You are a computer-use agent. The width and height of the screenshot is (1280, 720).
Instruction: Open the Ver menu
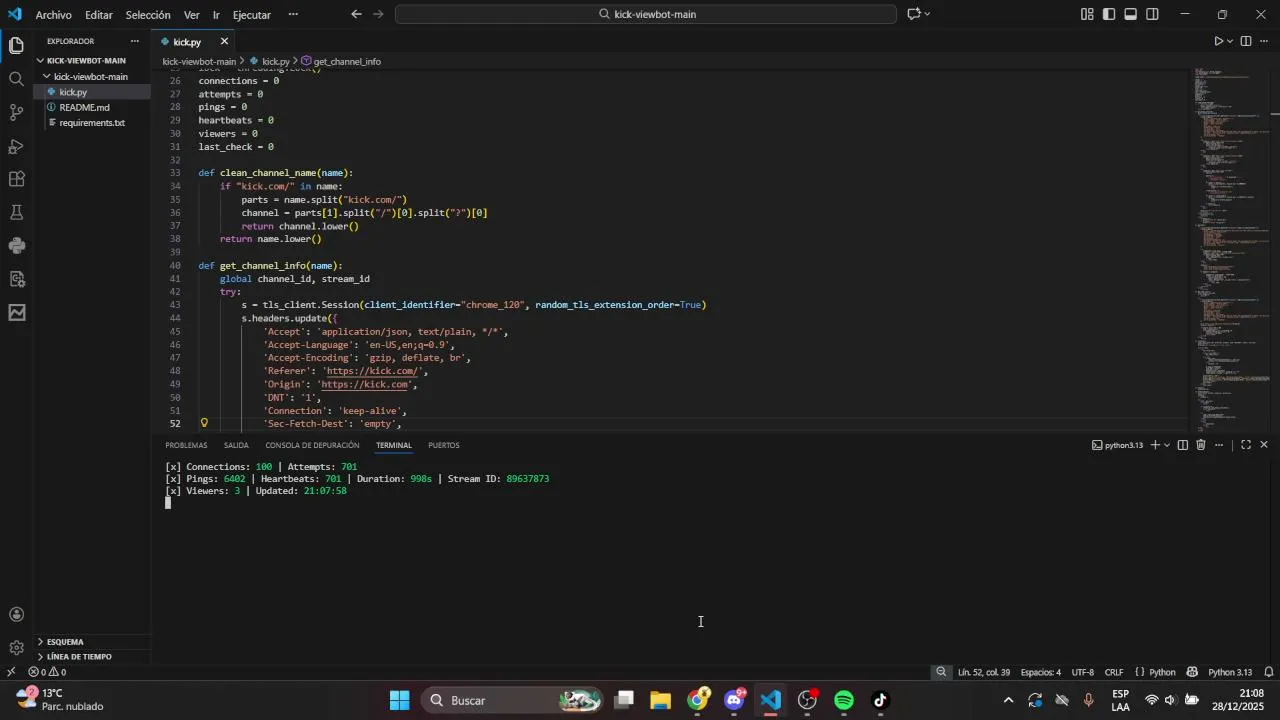pos(192,15)
